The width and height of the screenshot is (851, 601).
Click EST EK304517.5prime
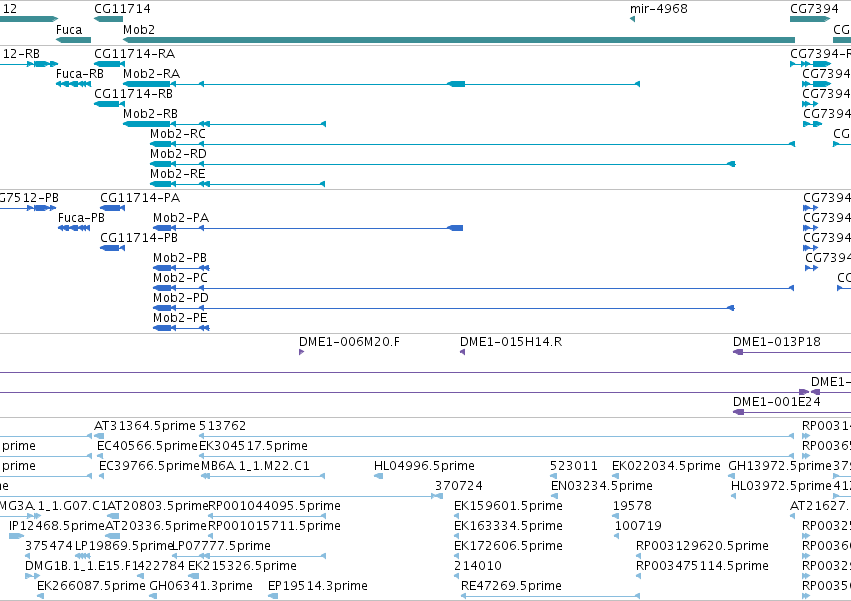(497, 456)
